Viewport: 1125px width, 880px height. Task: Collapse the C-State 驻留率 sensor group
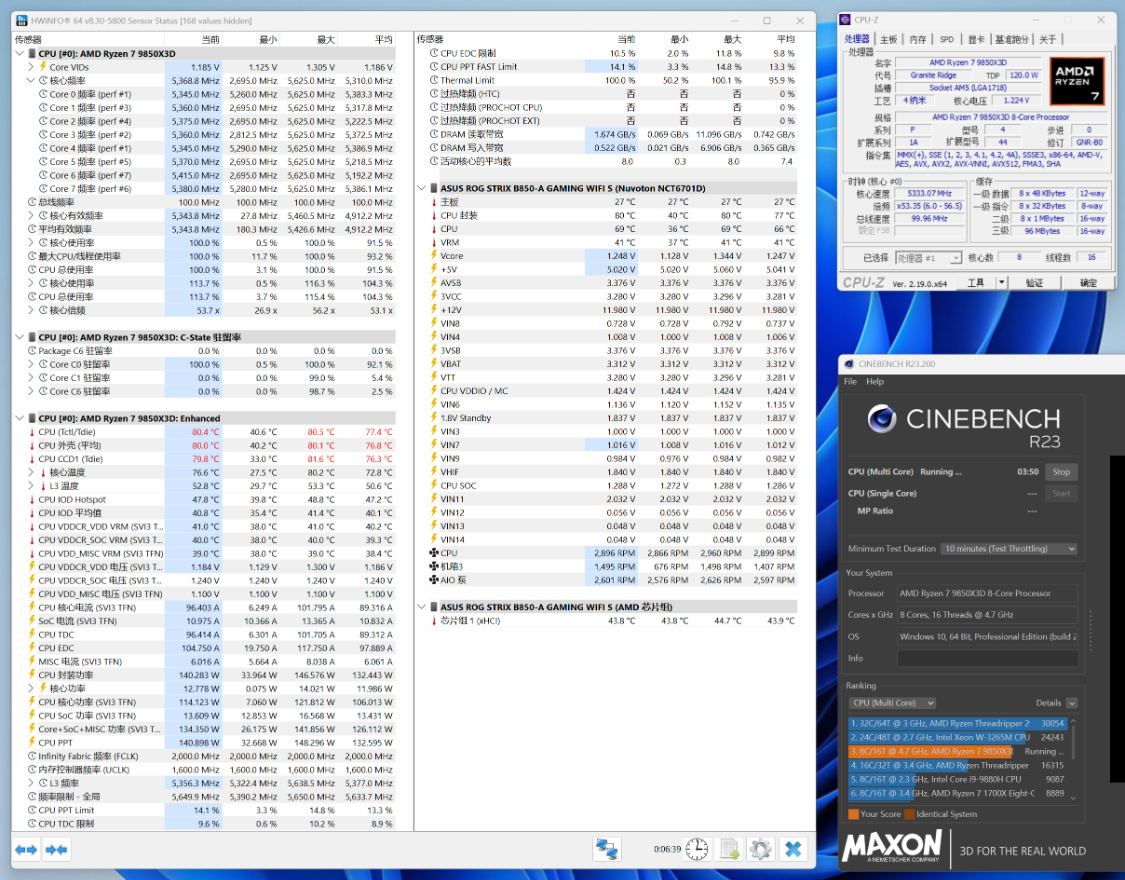point(19,337)
